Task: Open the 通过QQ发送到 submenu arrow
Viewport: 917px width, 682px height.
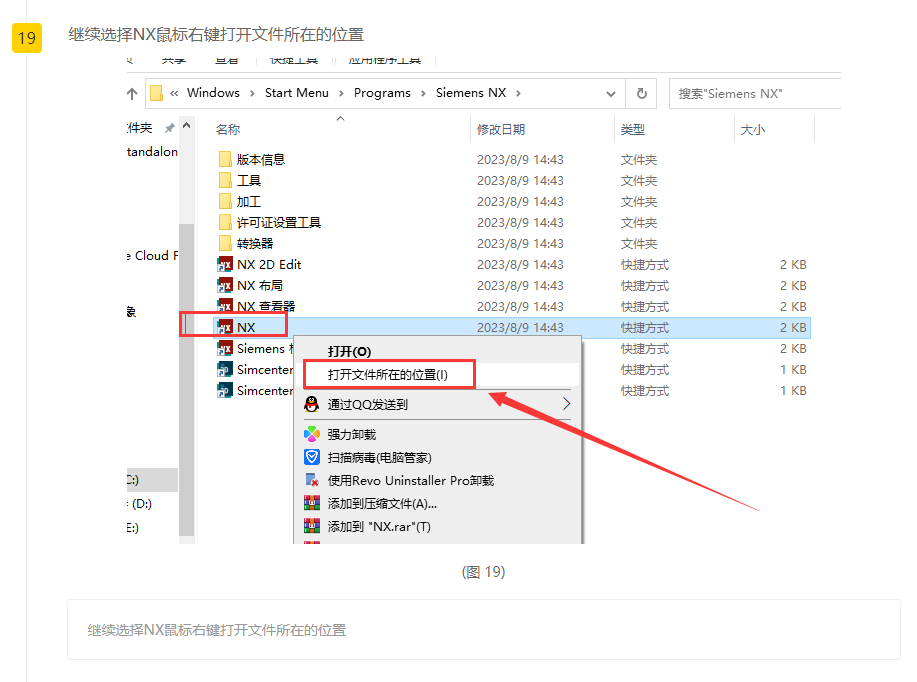Action: [x=566, y=404]
